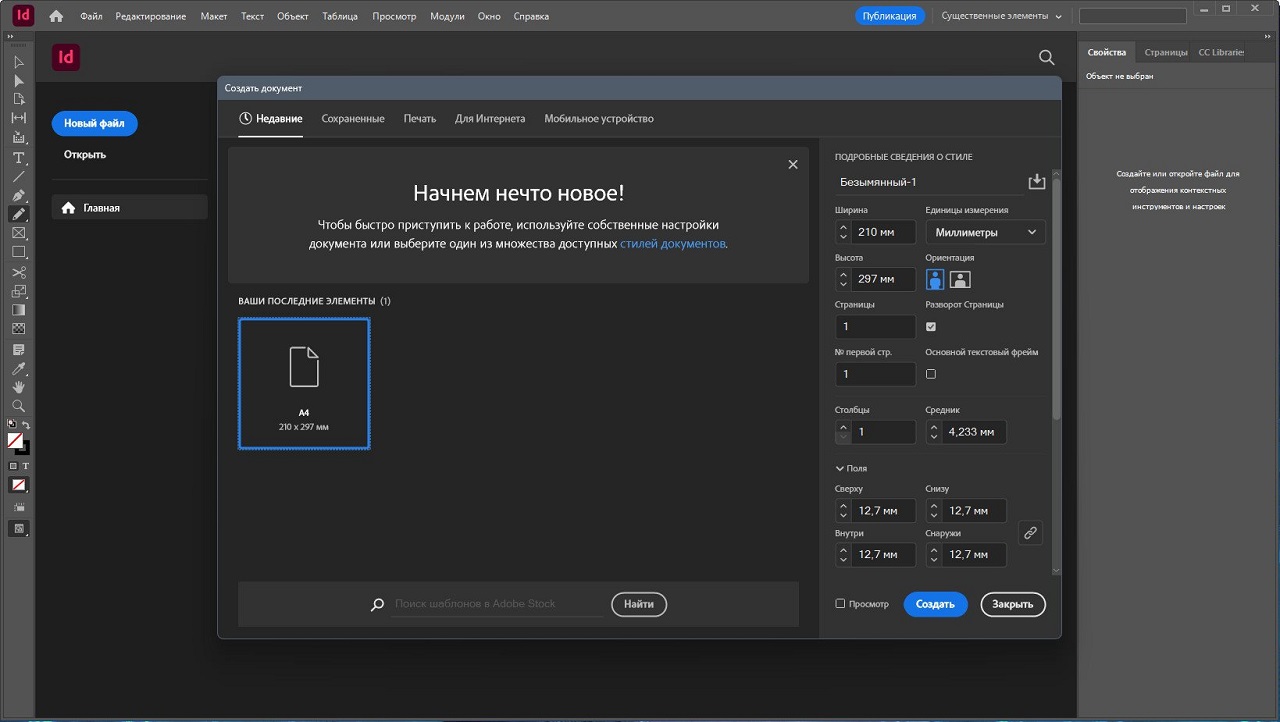Click the 'Создать' button
1280x722 pixels.
pyautogui.click(x=935, y=604)
